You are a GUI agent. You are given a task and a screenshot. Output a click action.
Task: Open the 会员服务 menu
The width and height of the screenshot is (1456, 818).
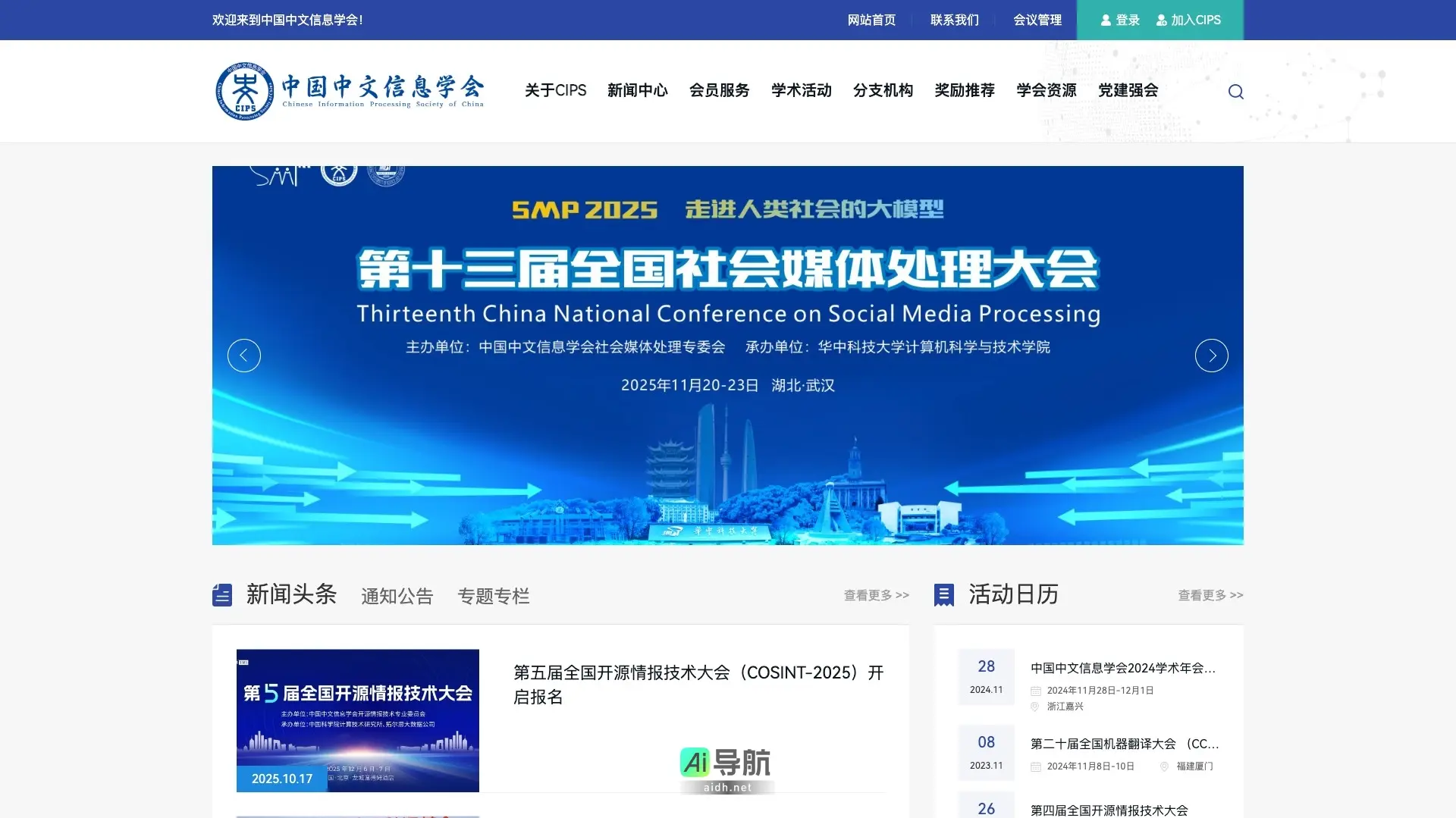pyautogui.click(x=720, y=90)
